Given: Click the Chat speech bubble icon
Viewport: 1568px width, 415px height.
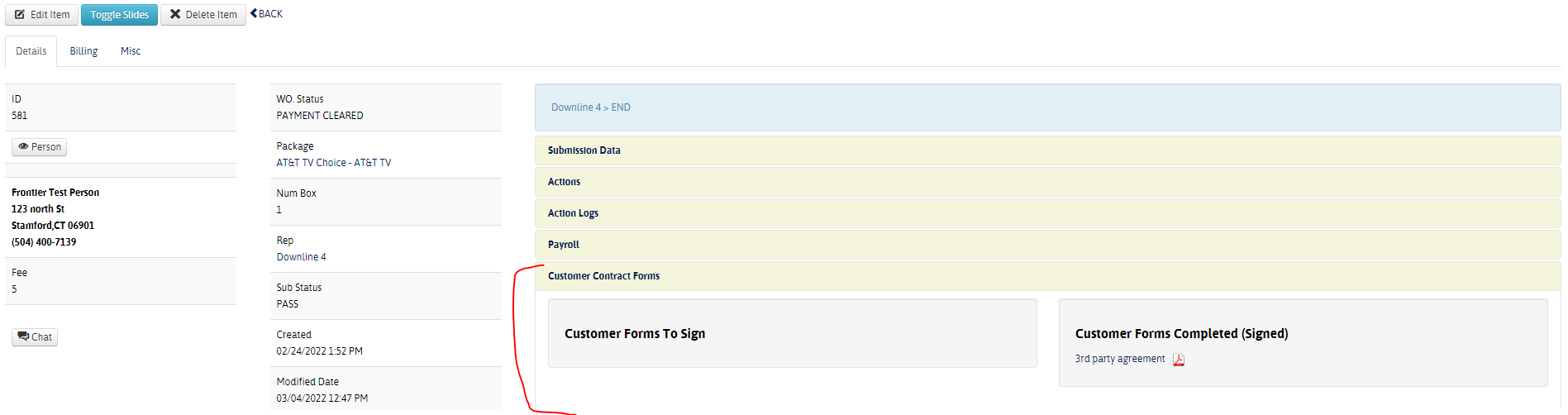Looking at the screenshot, I should pos(23,336).
